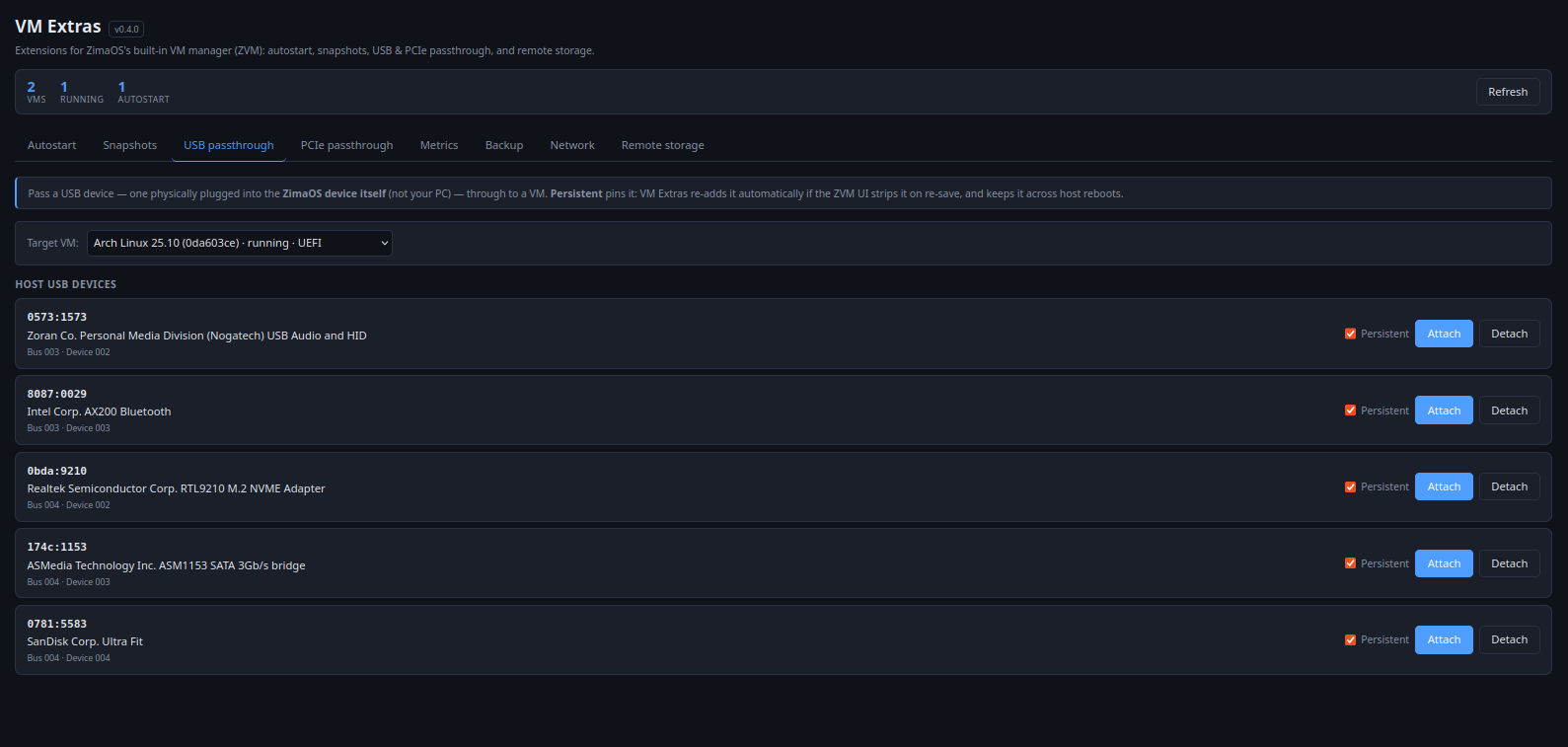
Task: Go to the Remote storage tab
Action: point(663,145)
